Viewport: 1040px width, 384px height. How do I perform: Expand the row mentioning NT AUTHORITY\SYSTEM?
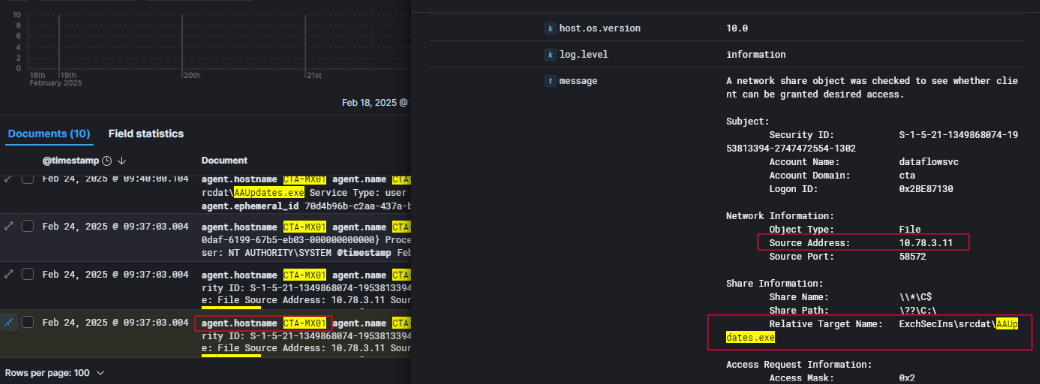9,226
